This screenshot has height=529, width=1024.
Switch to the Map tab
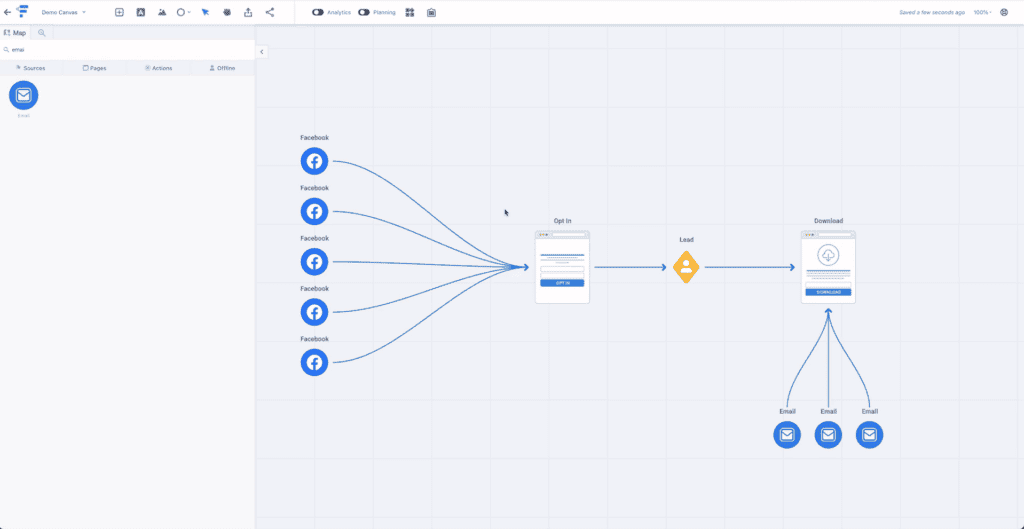point(15,33)
